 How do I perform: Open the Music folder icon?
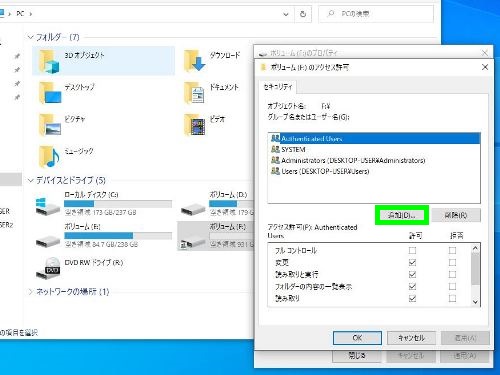49,156
